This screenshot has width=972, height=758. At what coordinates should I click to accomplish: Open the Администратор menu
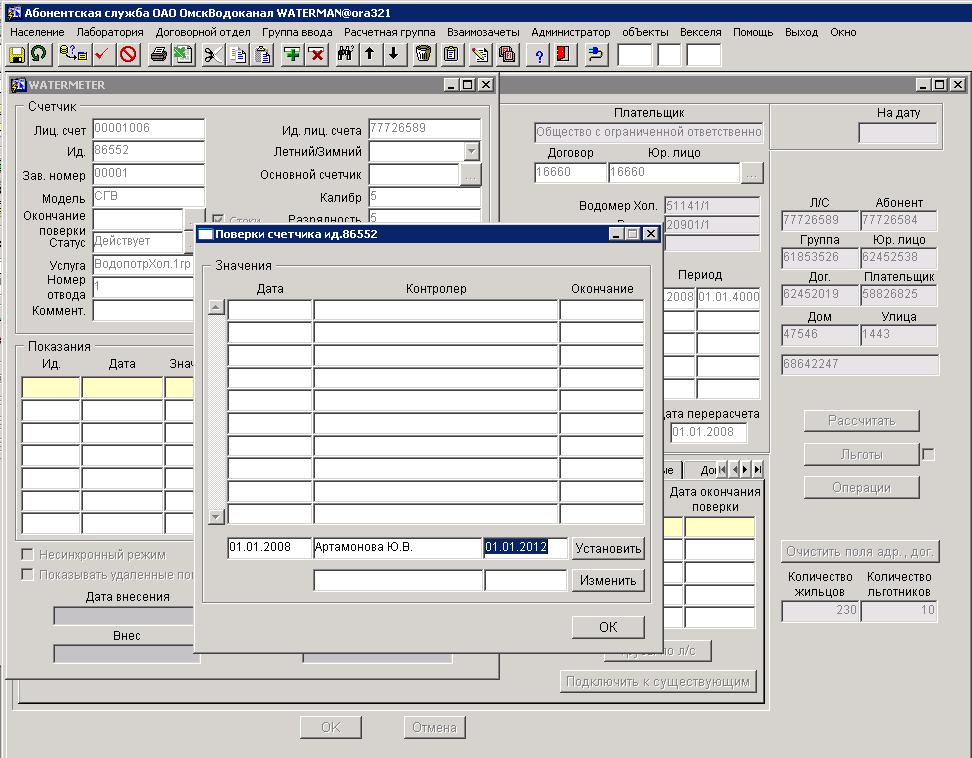[570, 32]
